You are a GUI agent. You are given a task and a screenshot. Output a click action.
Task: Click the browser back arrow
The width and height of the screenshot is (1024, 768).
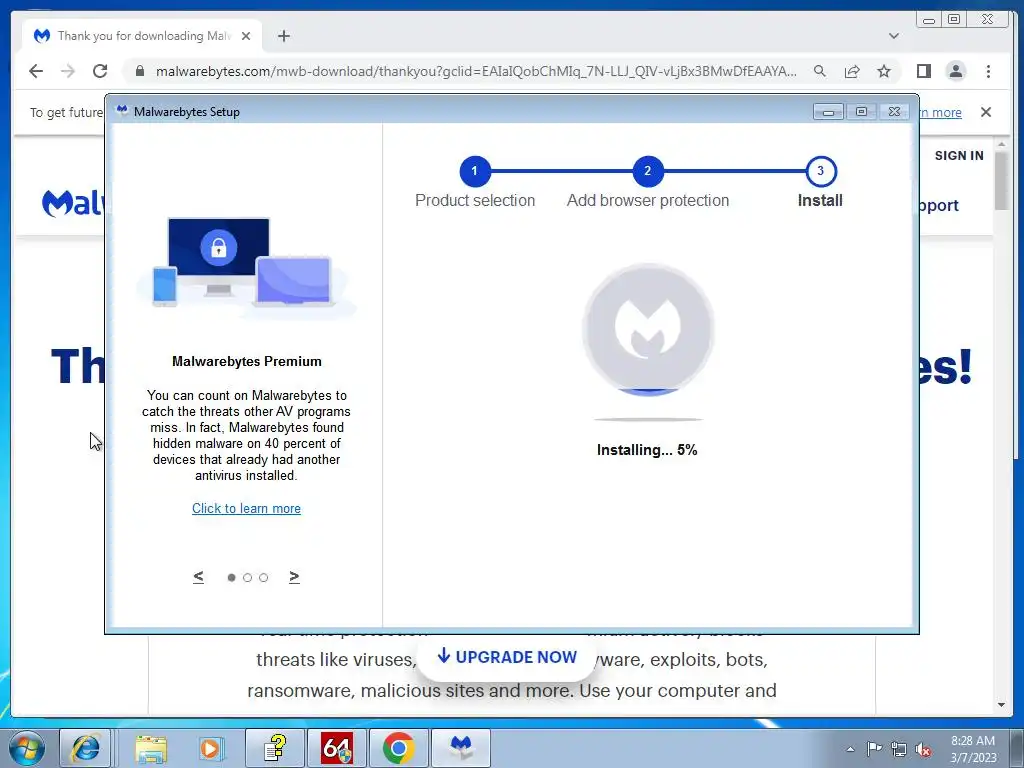(x=36, y=71)
